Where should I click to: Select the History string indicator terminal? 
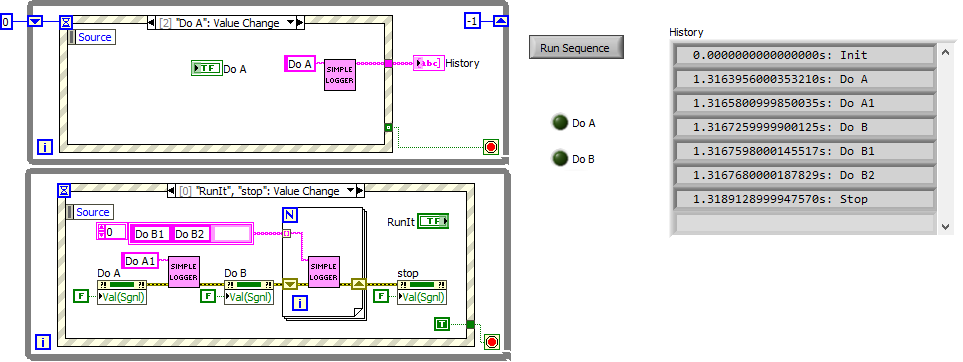pos(428,63)
